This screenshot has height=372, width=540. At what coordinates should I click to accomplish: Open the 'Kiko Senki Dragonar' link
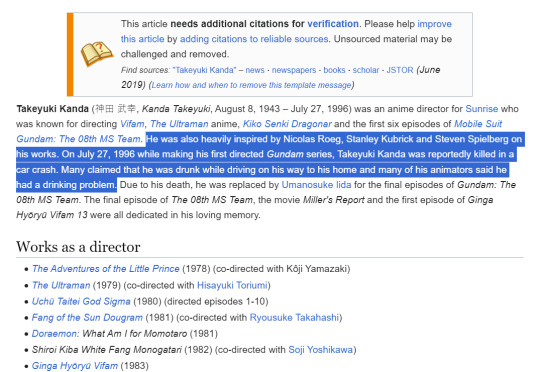click(287, 124)
